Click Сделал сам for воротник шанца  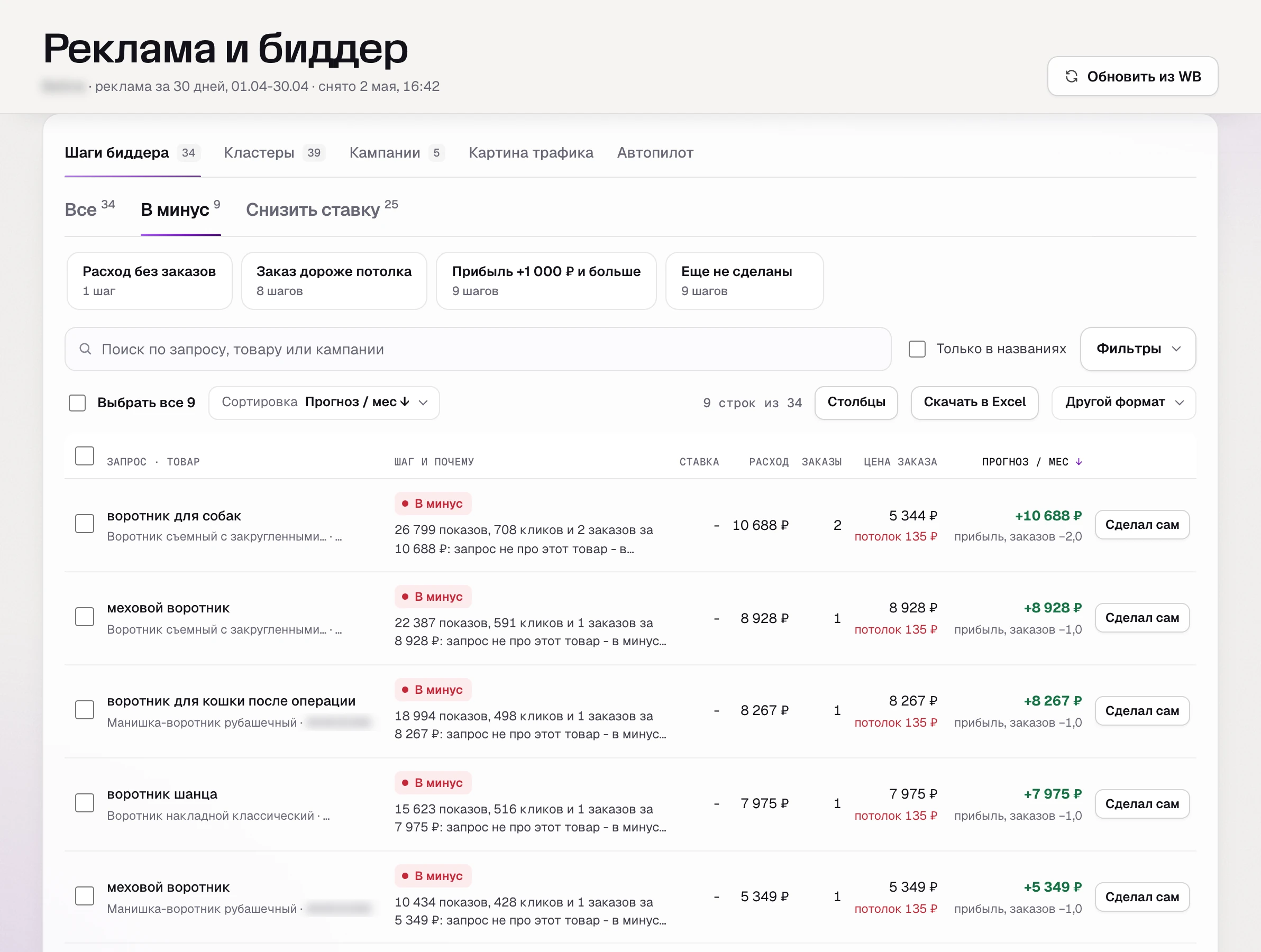click(x=1142, y=804)
